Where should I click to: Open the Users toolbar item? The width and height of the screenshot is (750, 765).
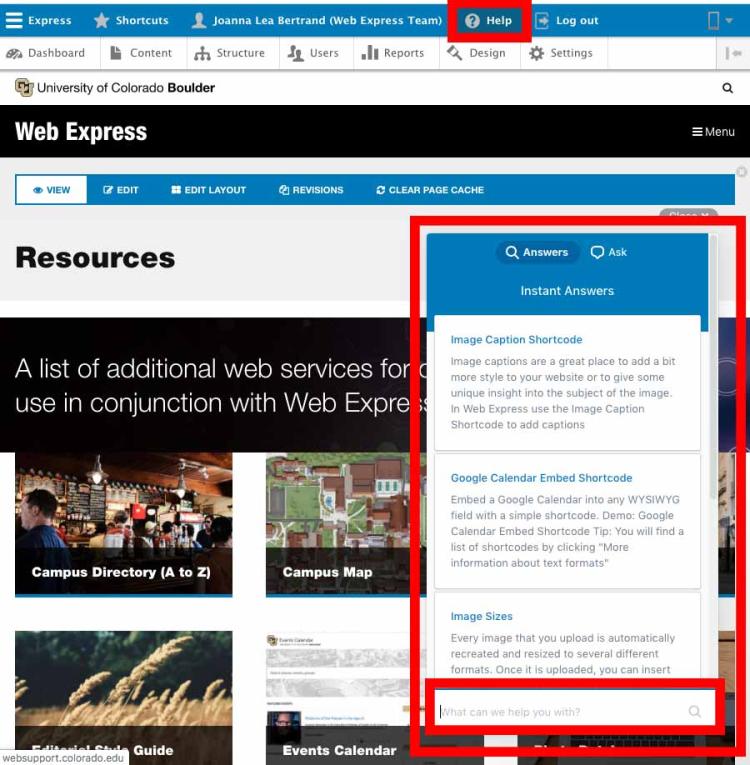[313, 53]
